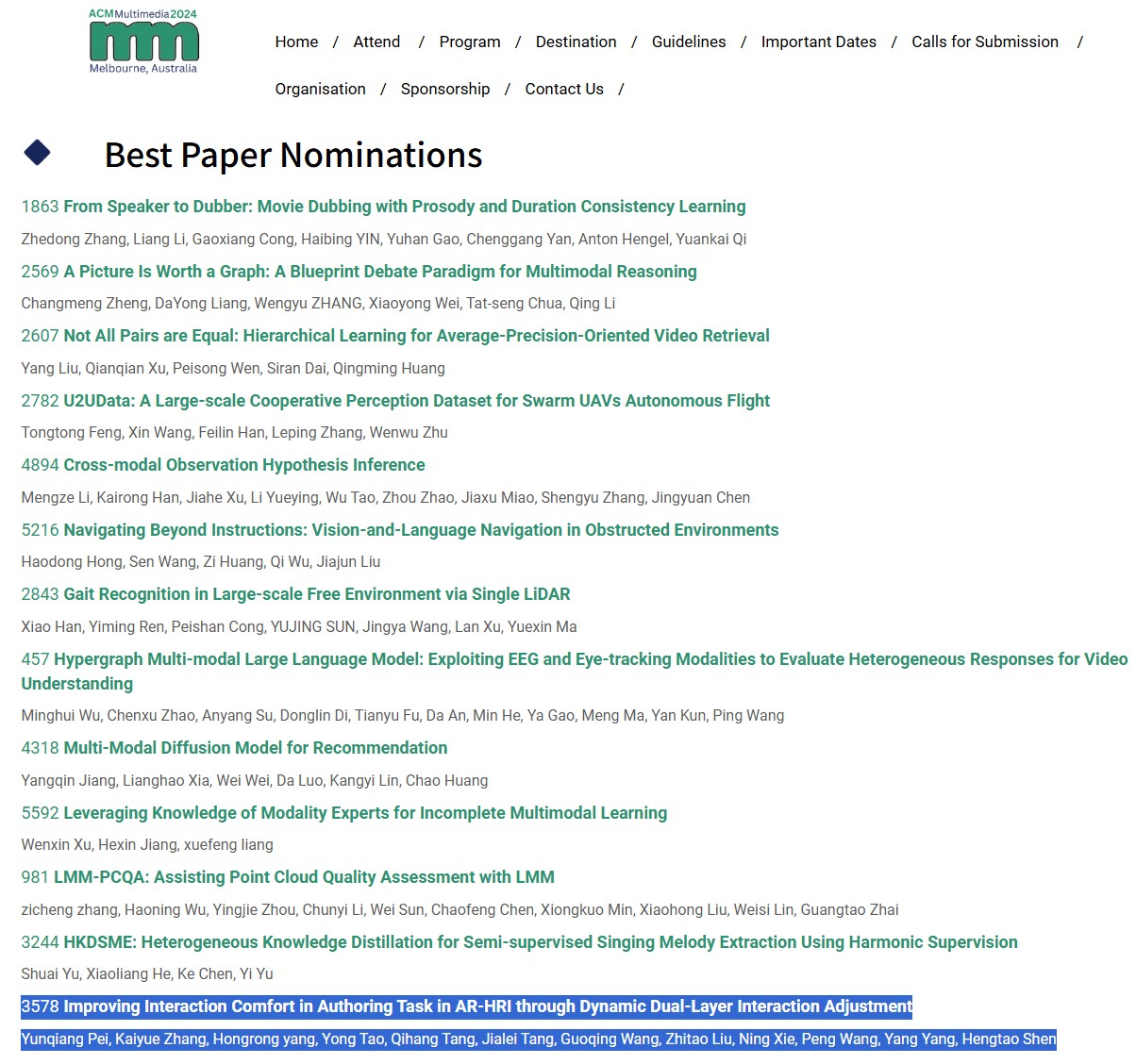Click authors line starting zicheng zhang

(459, 910)
